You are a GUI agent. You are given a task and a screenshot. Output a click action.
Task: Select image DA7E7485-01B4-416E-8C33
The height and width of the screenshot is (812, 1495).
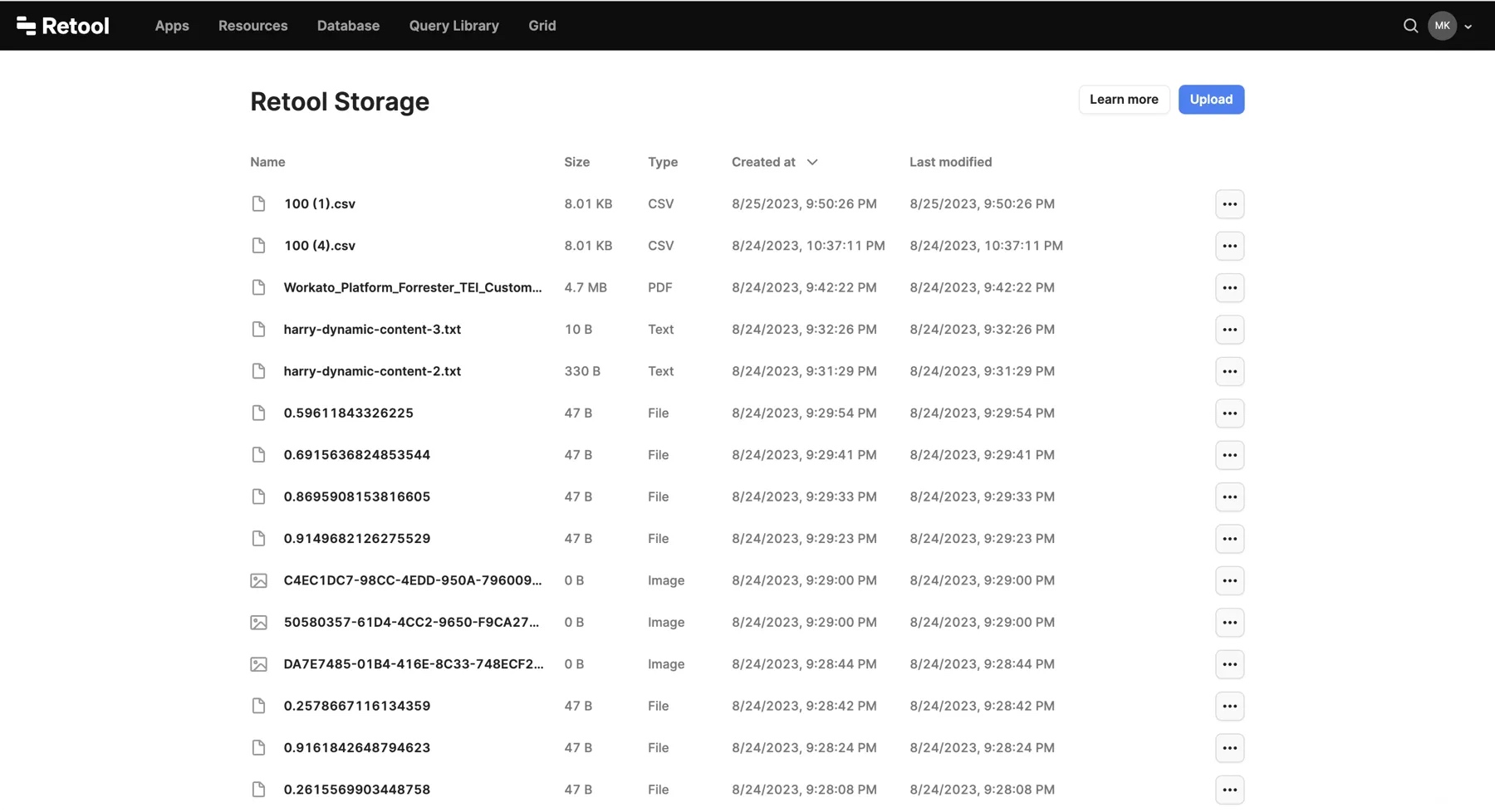tap(414, 664)
